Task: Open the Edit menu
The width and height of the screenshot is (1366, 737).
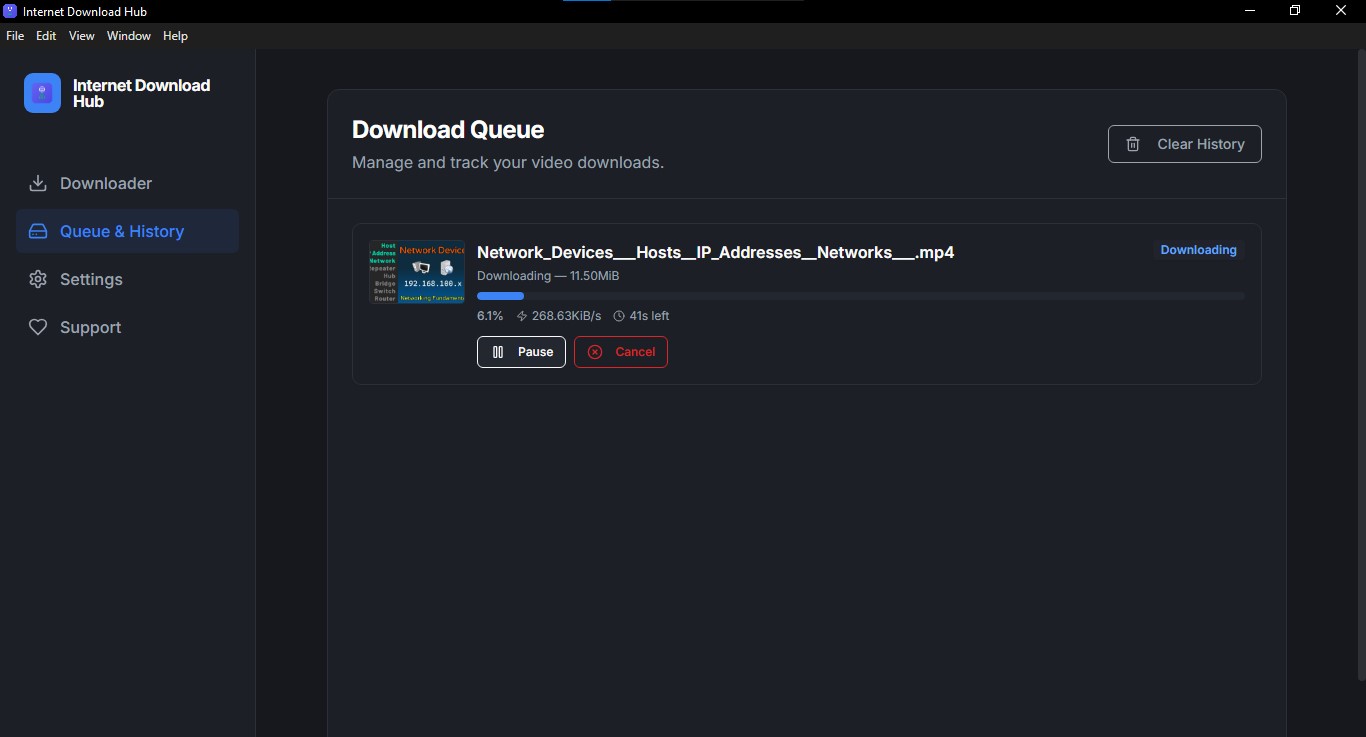Action: pos(45,36)
